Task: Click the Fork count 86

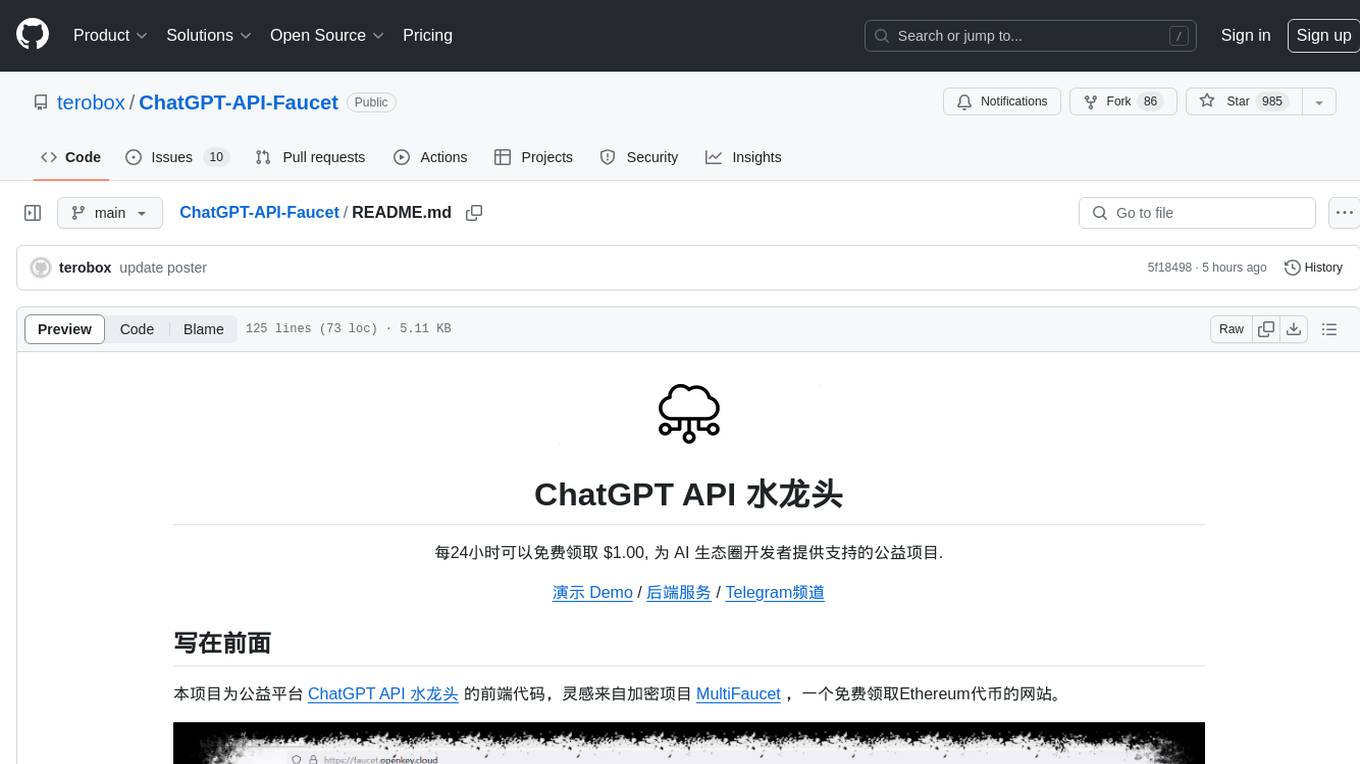Action: point(1150,101)
